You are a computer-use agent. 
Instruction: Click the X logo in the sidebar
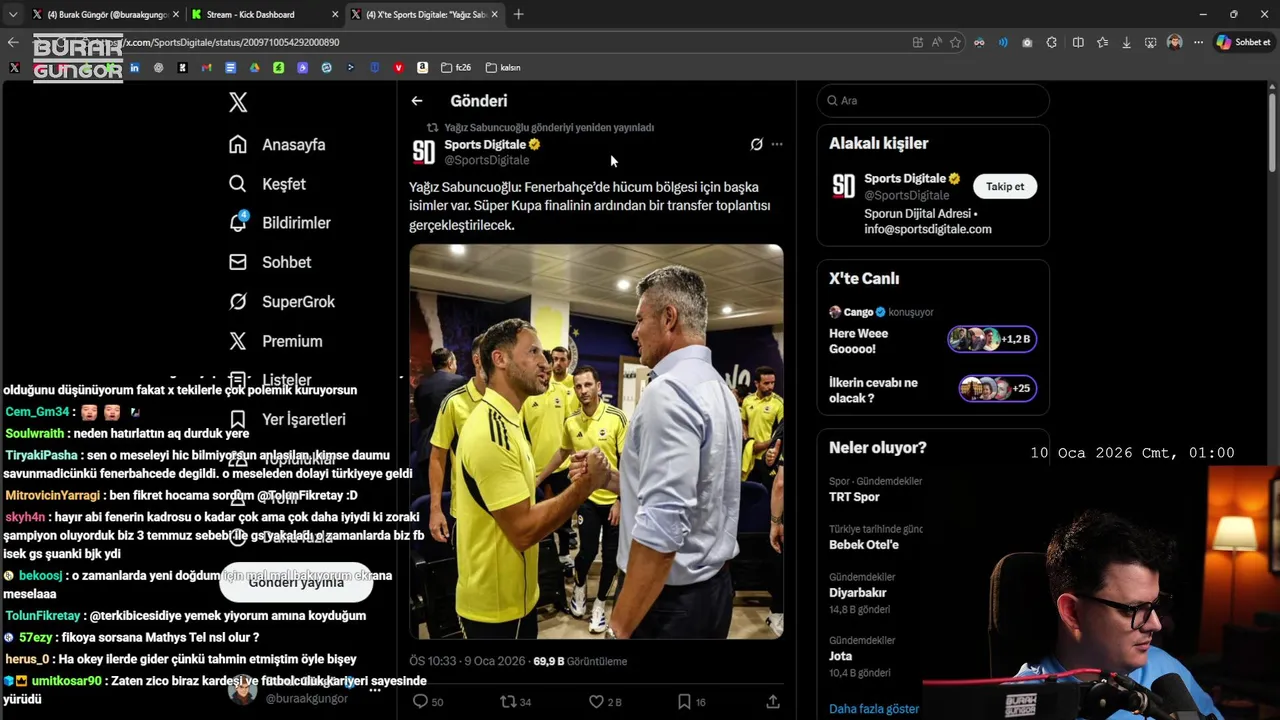point(238,102)
